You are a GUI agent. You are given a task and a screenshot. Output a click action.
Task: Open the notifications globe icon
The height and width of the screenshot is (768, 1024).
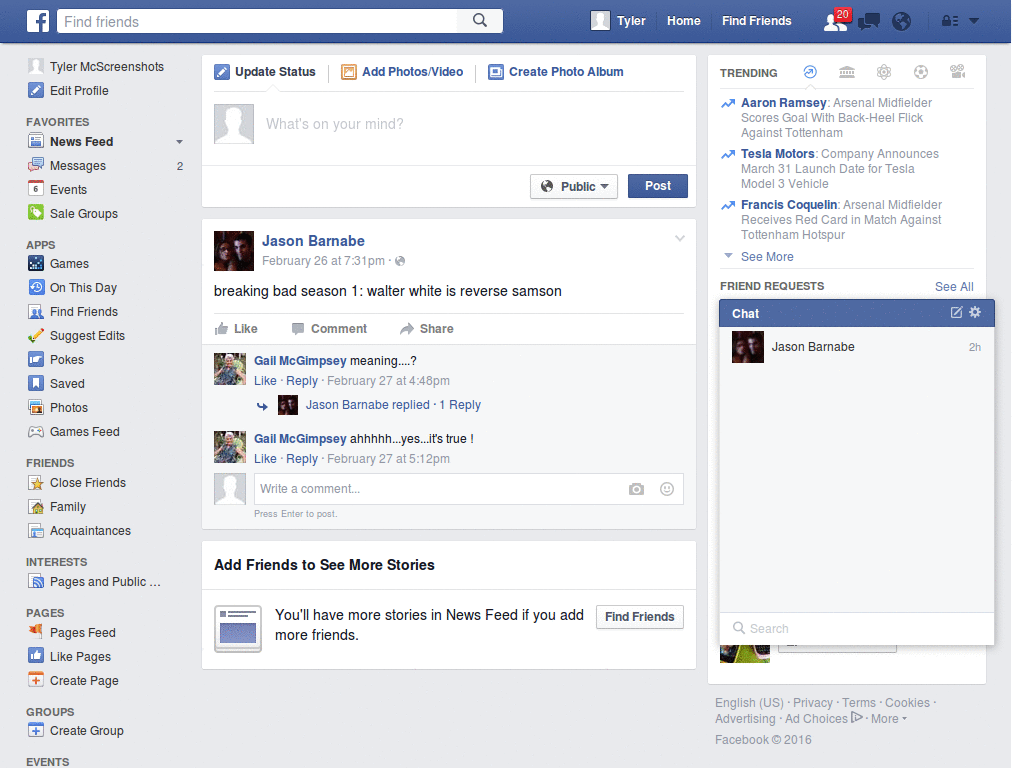(x=901, y=22)
